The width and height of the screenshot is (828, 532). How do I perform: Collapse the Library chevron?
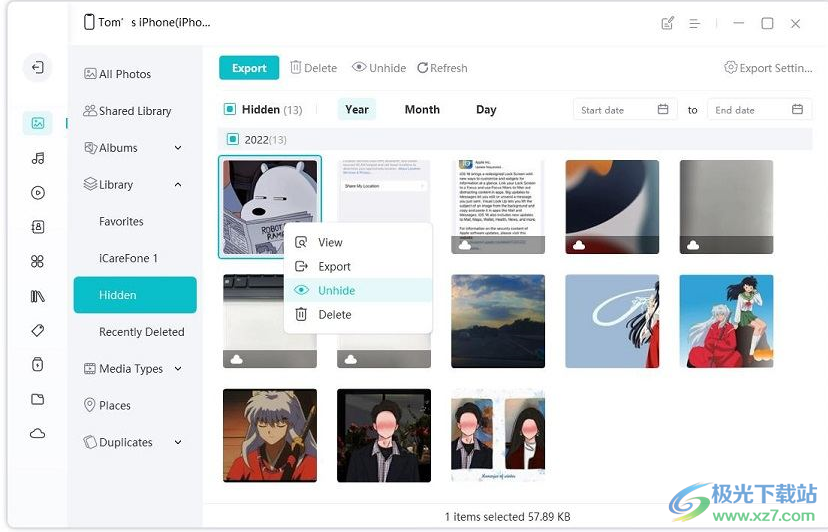point(178,184)
